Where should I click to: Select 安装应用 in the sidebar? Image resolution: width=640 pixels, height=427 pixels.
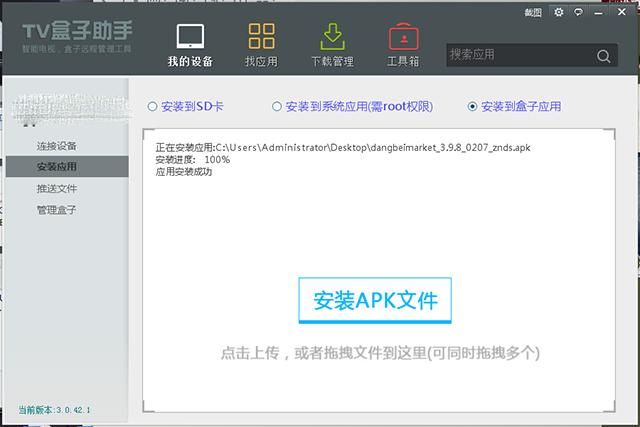67,167
